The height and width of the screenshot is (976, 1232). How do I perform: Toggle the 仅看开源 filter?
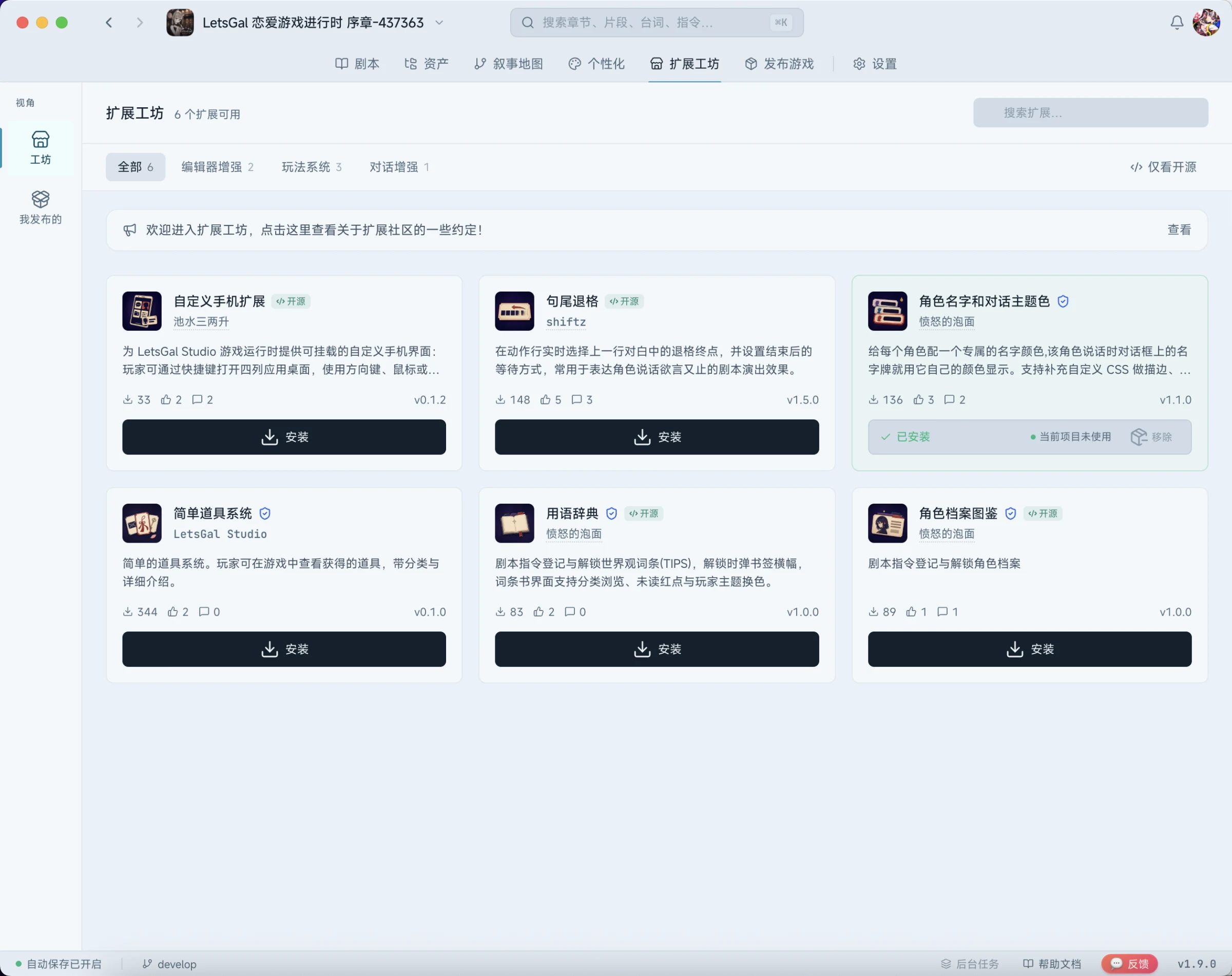click(x=1163, y=167)
